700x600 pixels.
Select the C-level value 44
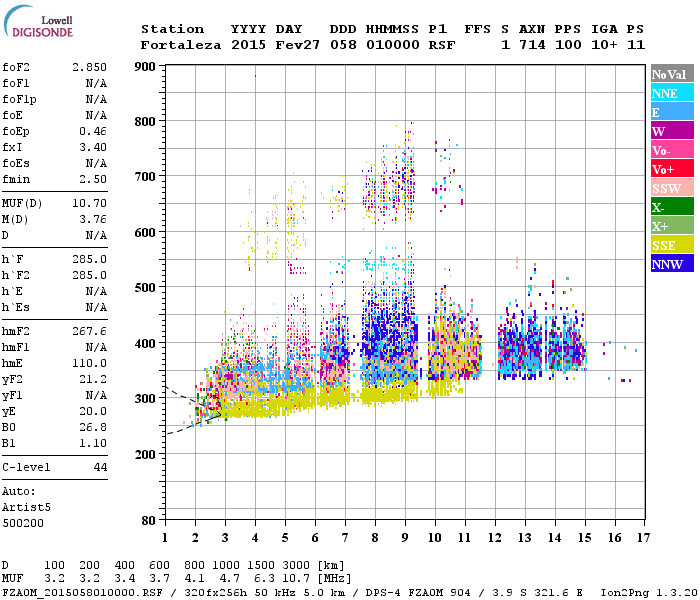[x=100, y=467]
